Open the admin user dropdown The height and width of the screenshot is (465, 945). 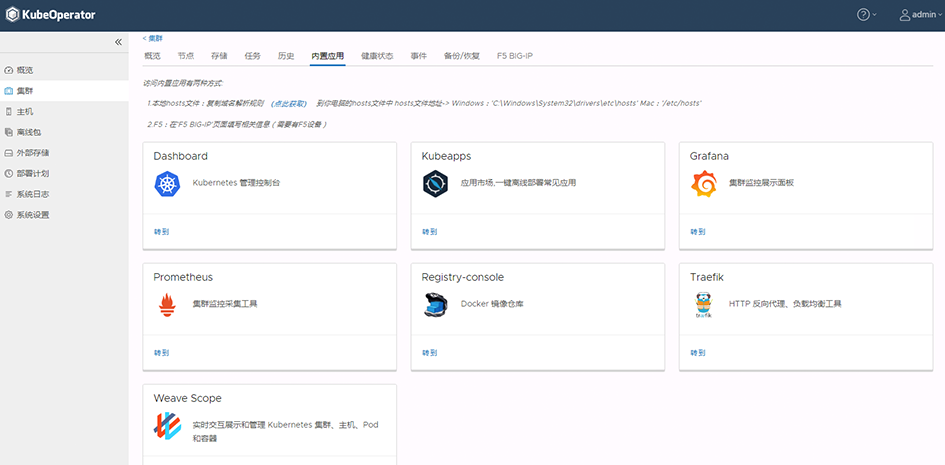920,15
